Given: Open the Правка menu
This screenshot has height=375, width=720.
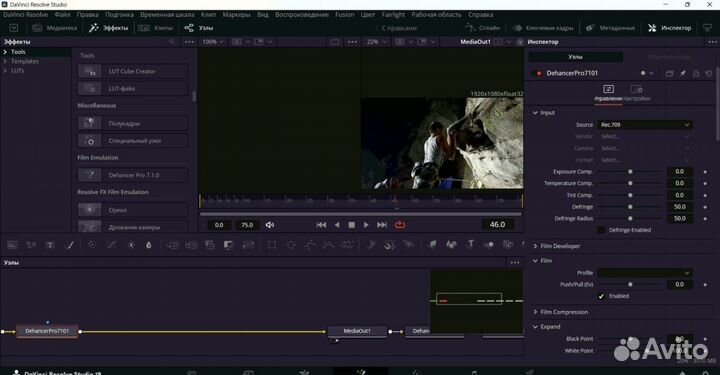Looking at the screenshot, I should (x=87, y=15).
